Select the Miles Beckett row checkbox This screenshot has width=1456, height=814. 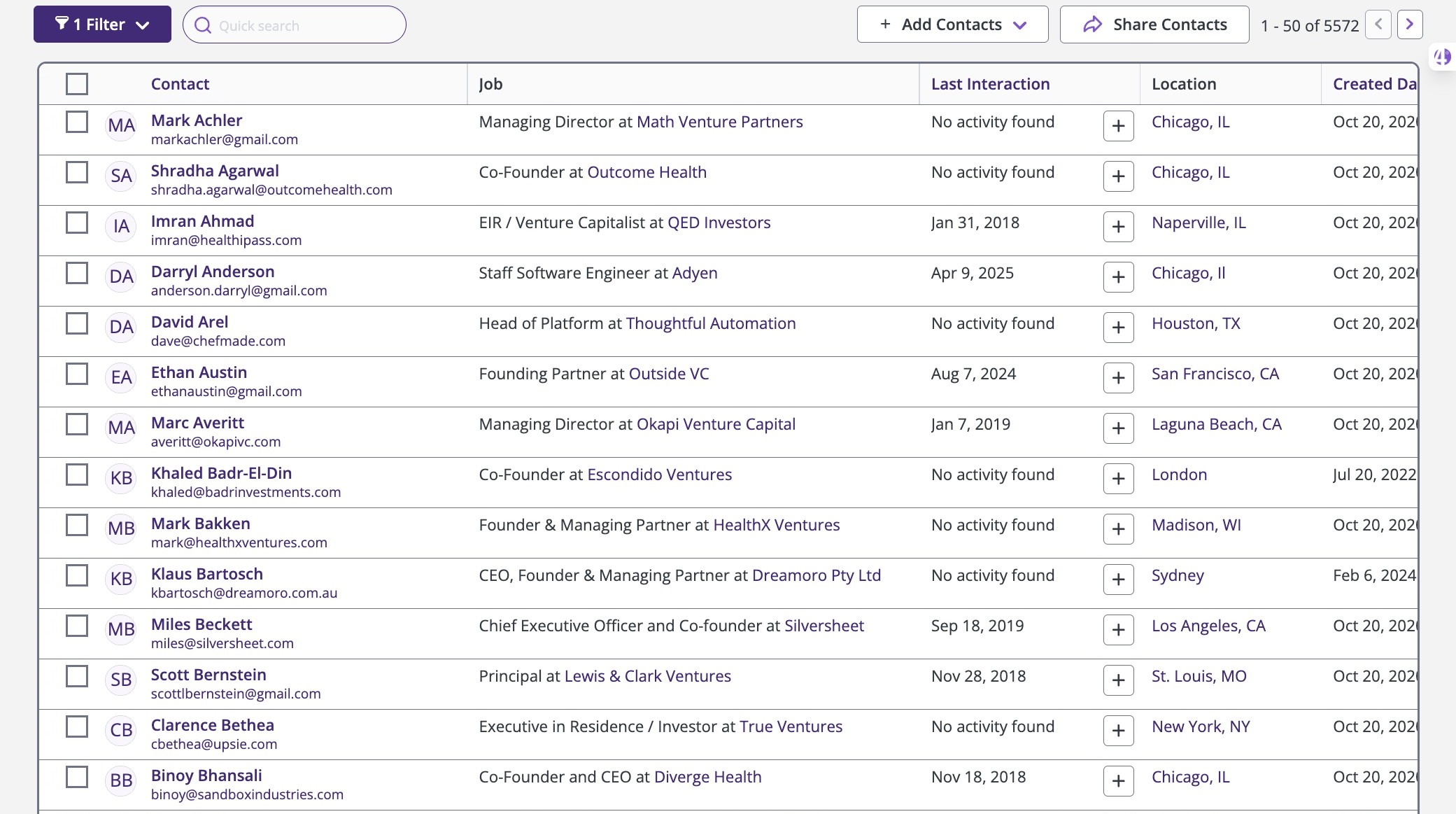coord(77,626)
